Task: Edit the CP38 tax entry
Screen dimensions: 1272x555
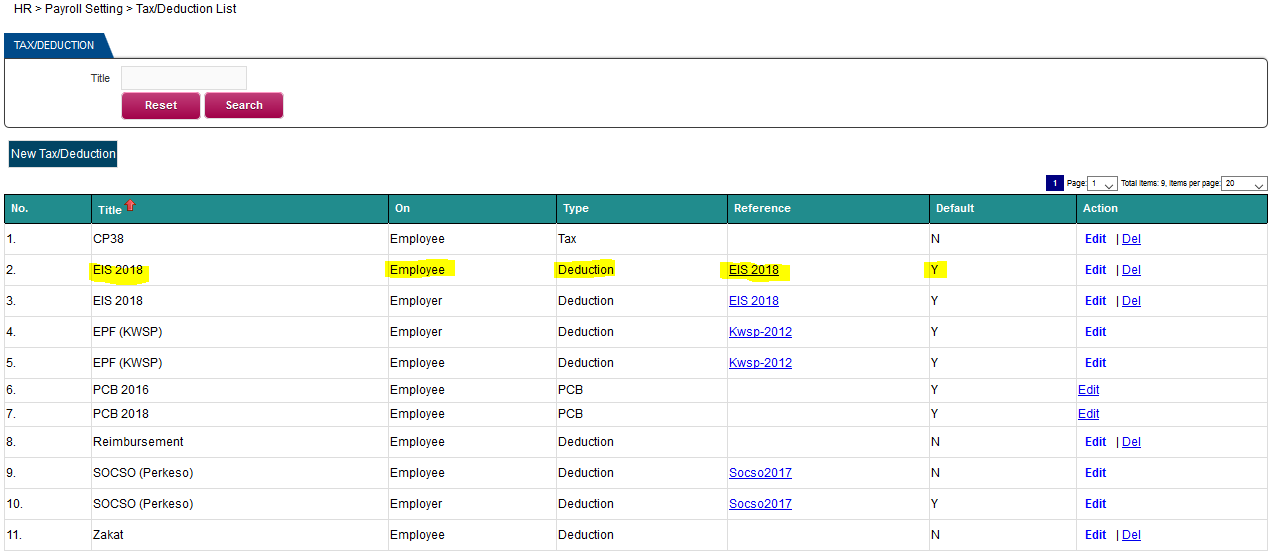Action: point(1095,239)
